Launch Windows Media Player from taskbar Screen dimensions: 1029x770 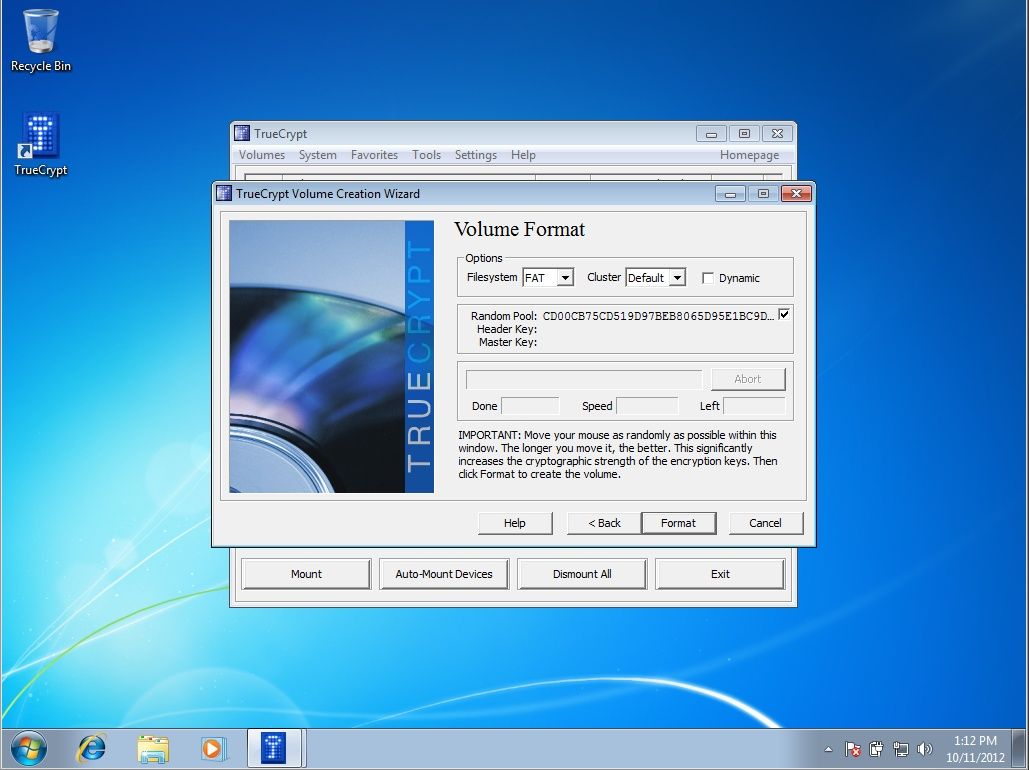pyautogui.click(x=213, y=749)
